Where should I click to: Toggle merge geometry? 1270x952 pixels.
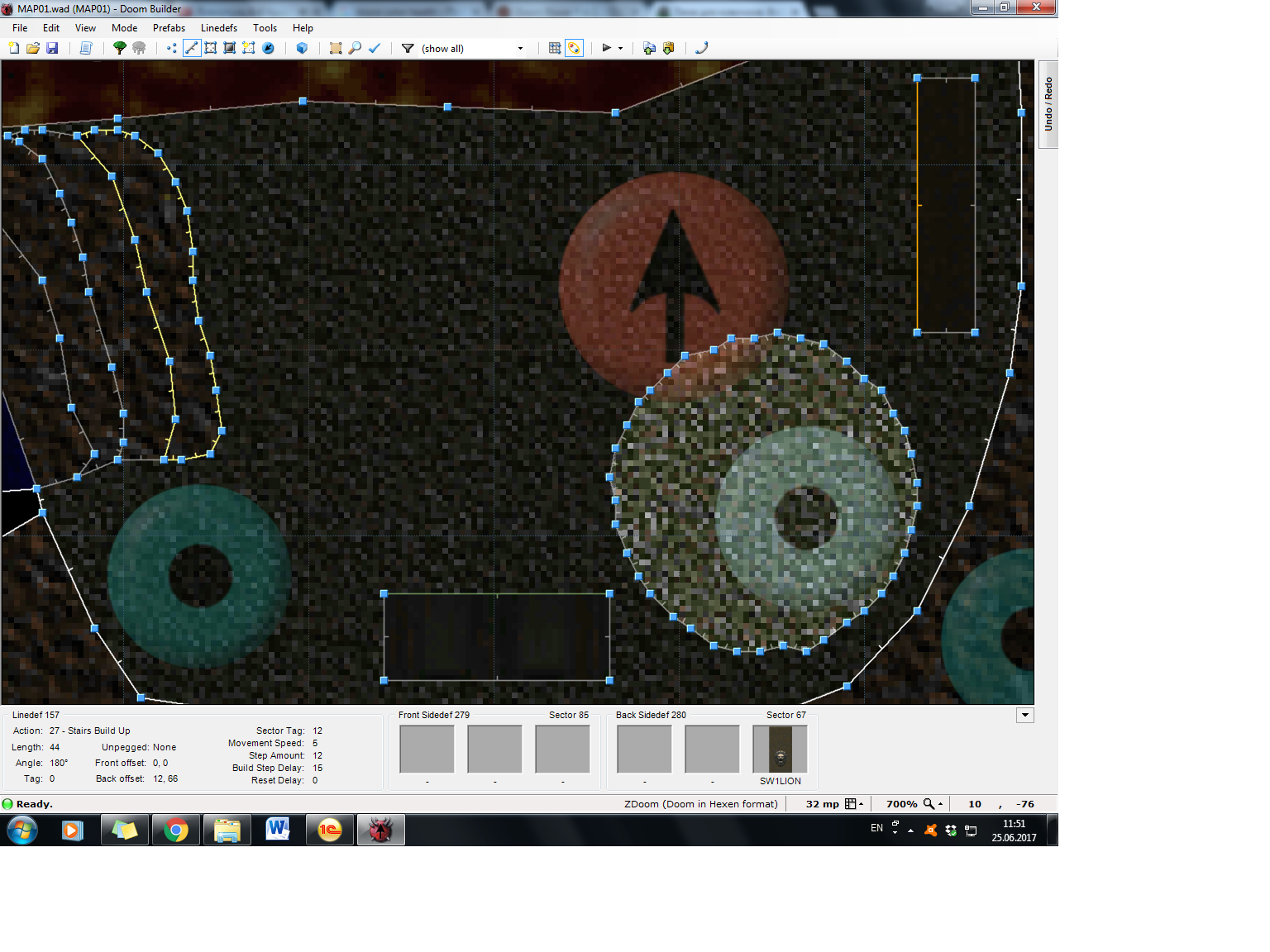click(574, 48)
